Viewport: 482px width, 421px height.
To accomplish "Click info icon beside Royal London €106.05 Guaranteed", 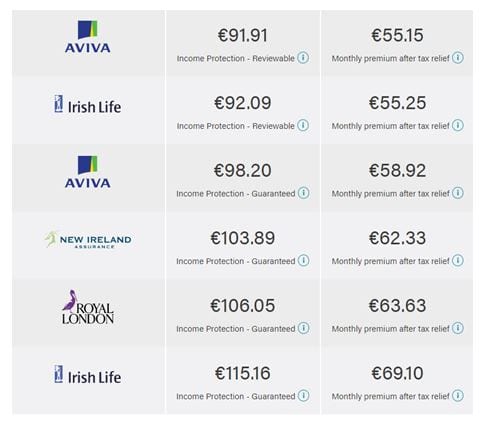I will click(304, 328).
